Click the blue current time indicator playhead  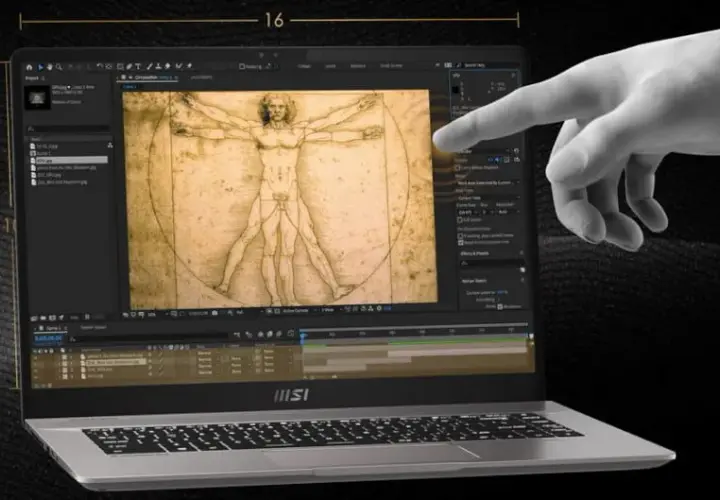point(303,337)
